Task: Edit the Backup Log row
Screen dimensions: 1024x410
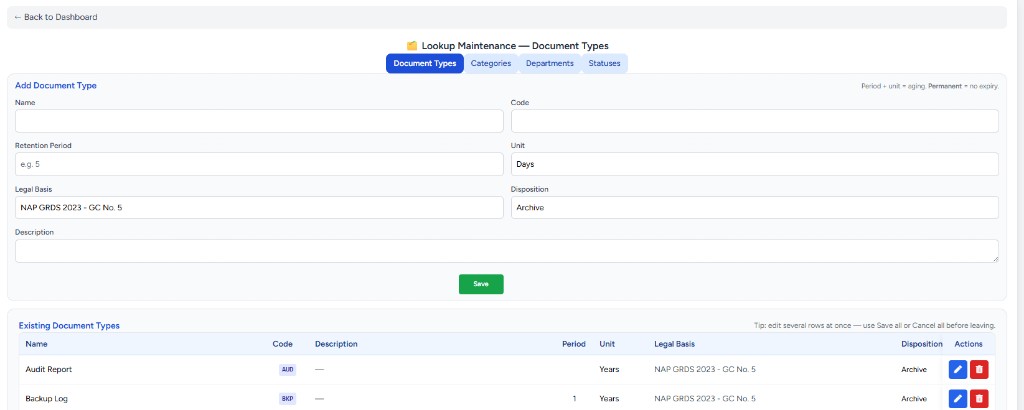Action: (957, 398)
